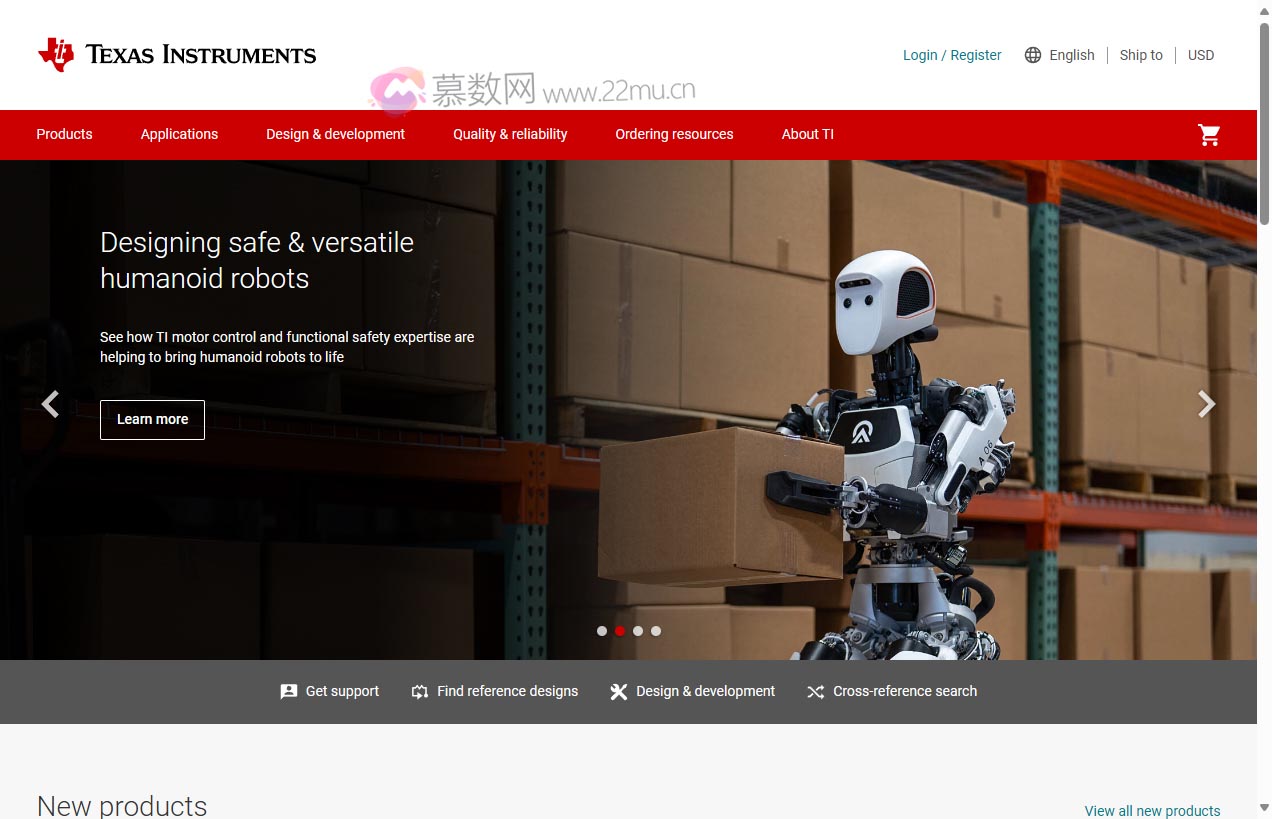Open the Quality & reliability menu

tap(510, 134)
